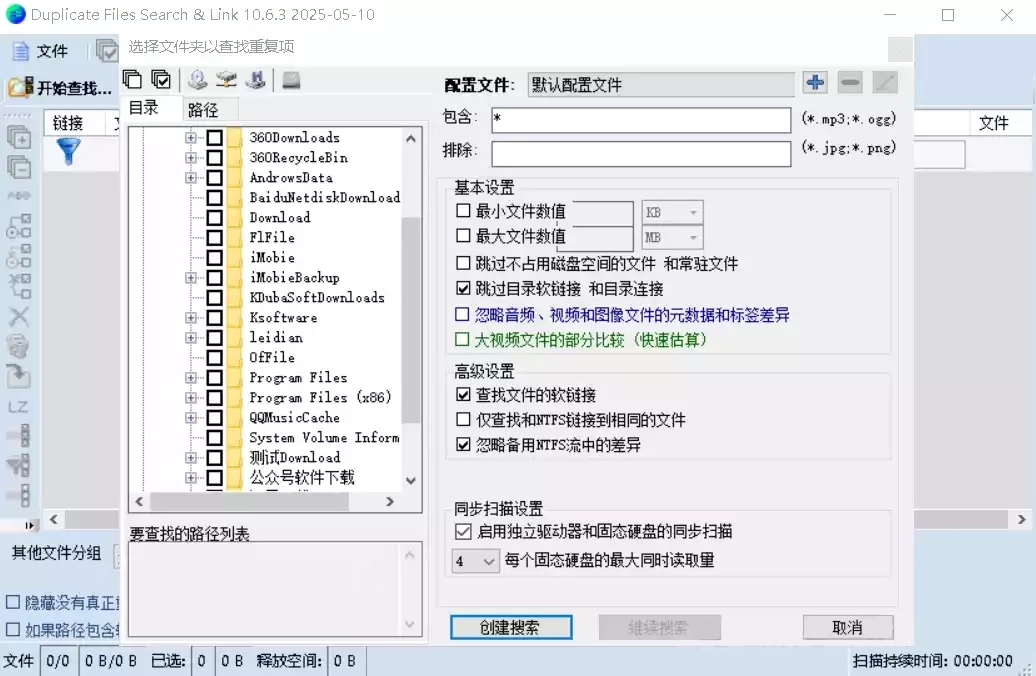Viewport: 1036px width, 676px height.
Task: Click the local disk drives icon
Action: [198, 80]
